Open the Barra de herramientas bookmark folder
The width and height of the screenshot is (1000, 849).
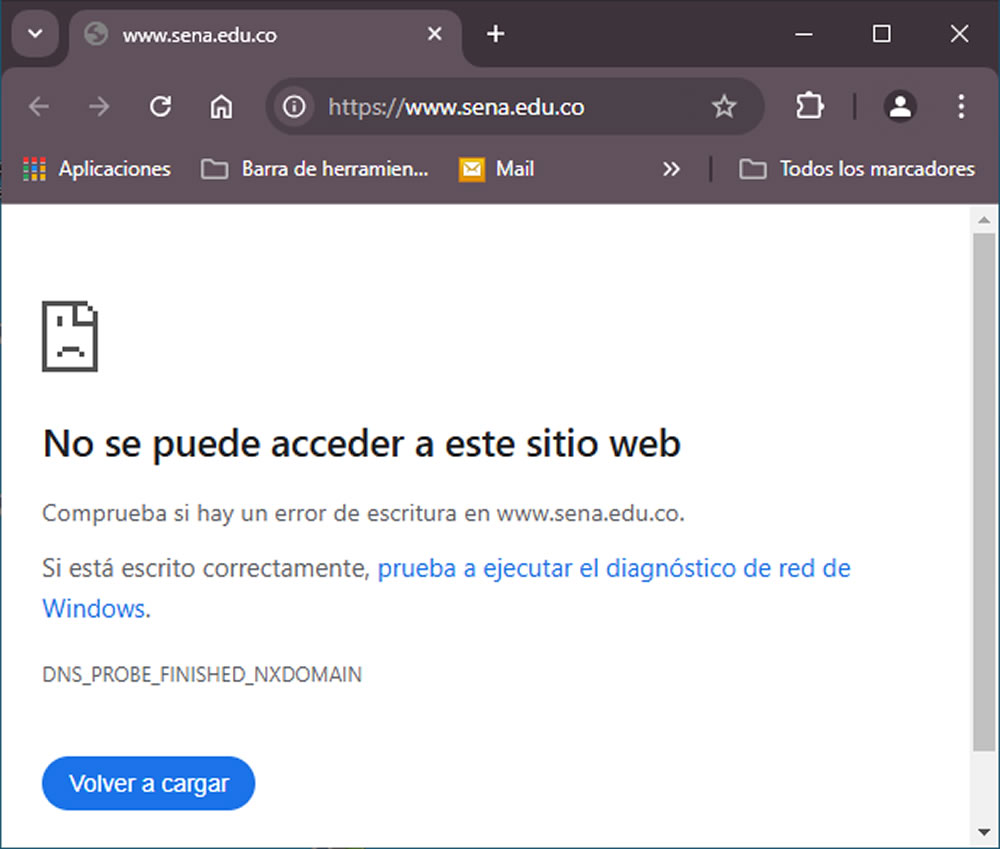coord(314,169)
